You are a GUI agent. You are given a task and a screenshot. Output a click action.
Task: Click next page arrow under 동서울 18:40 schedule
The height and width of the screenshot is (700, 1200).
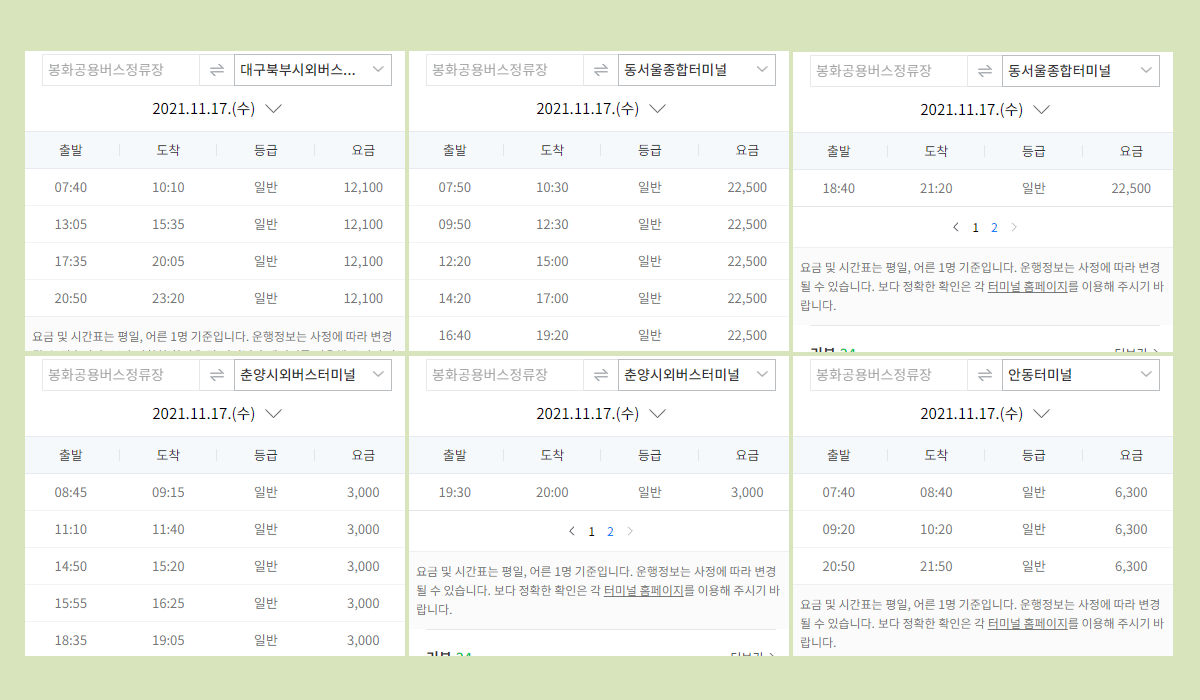coord(1013,227)
